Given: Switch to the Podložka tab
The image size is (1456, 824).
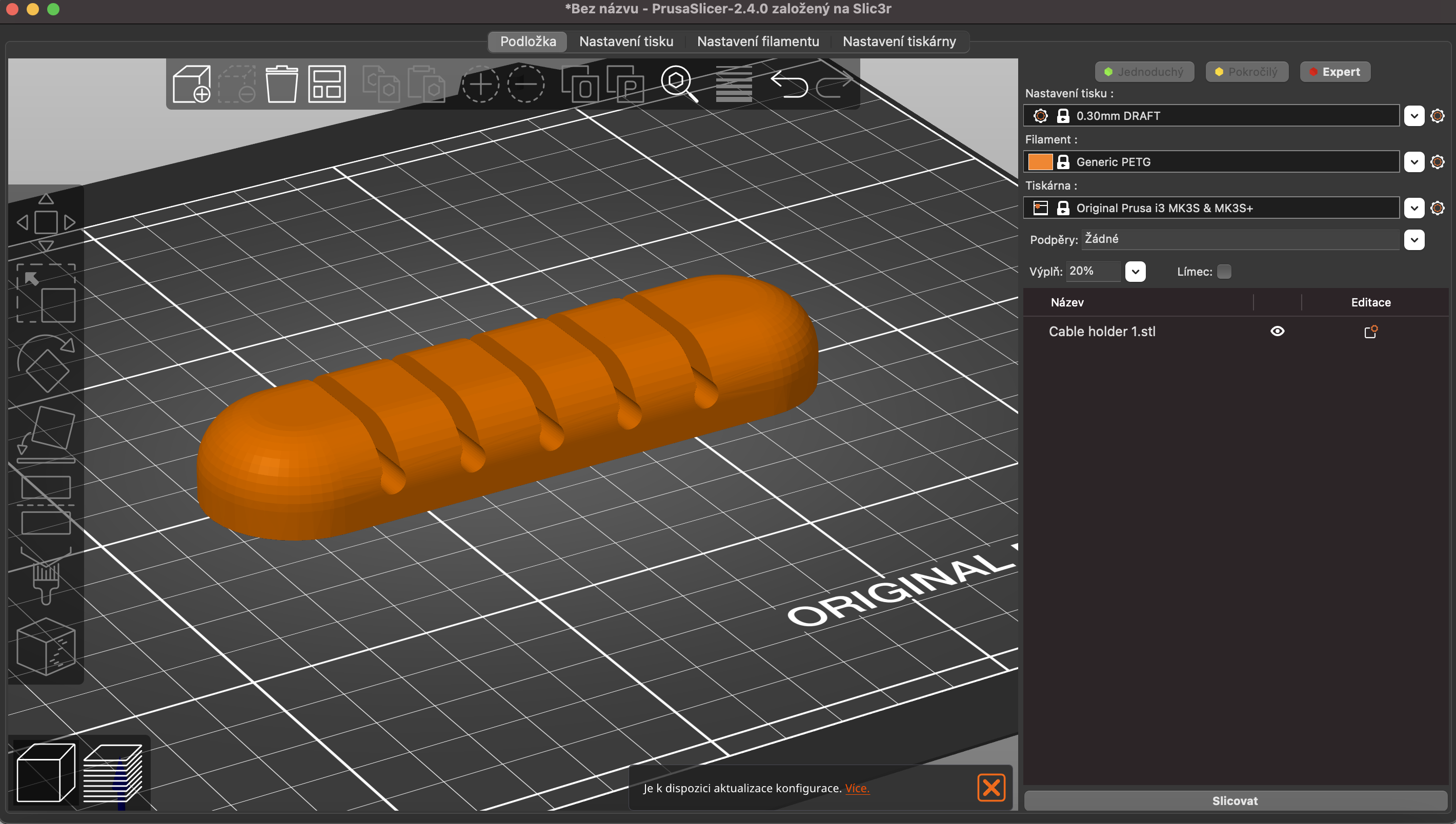Looking at the screenshot, I should (528, 42).
